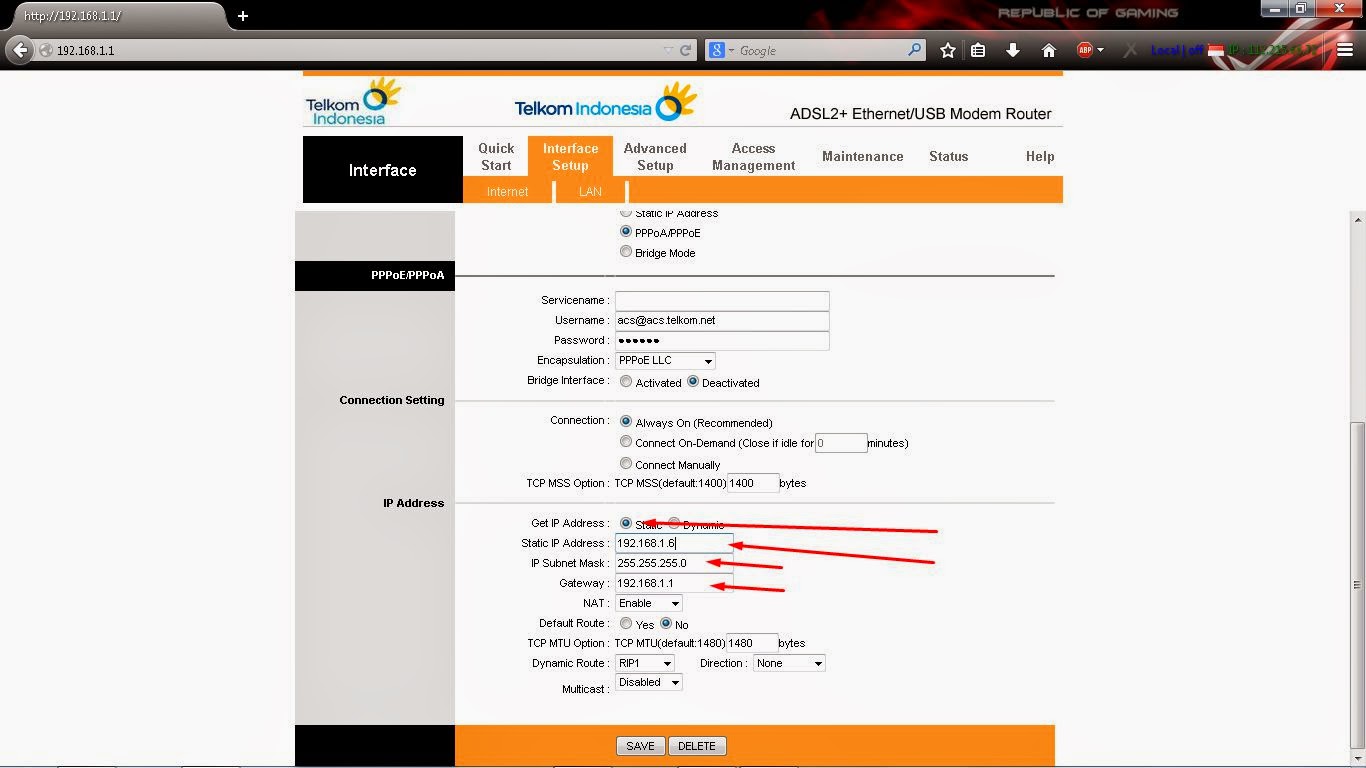The height and width of the screenshot is (768, 1366).
Task: Choose Connect On-Demand connection option
Action: [x=626, y=441]
